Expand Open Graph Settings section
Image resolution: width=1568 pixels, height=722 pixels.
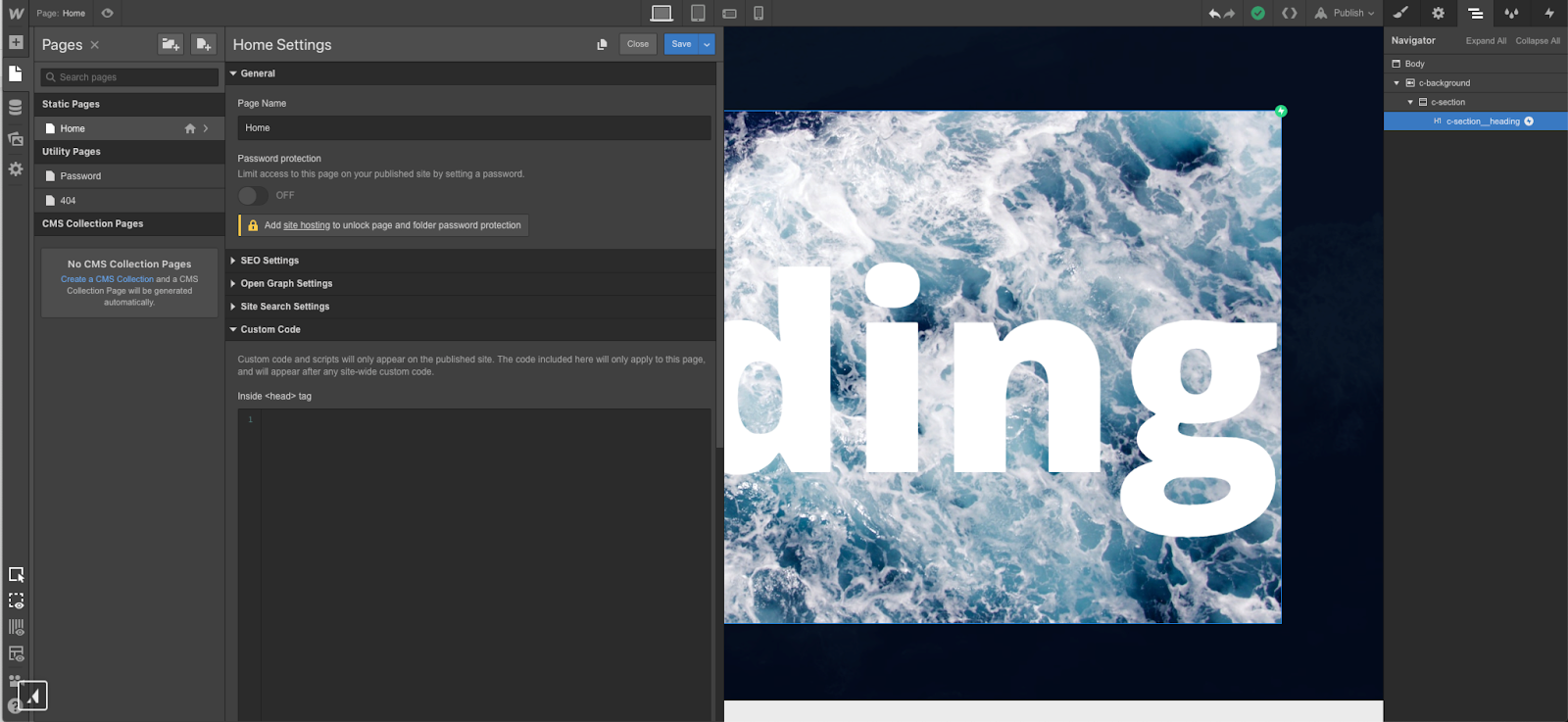tap(472, 283)
